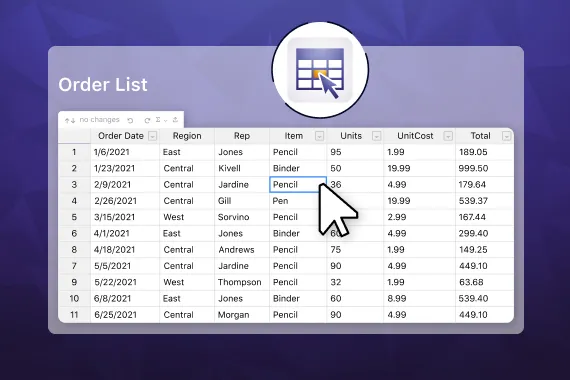The width and height of the screenshot is (570, 380).
Task: Open the Total column filter dropdown
Action: pos(506,136)
